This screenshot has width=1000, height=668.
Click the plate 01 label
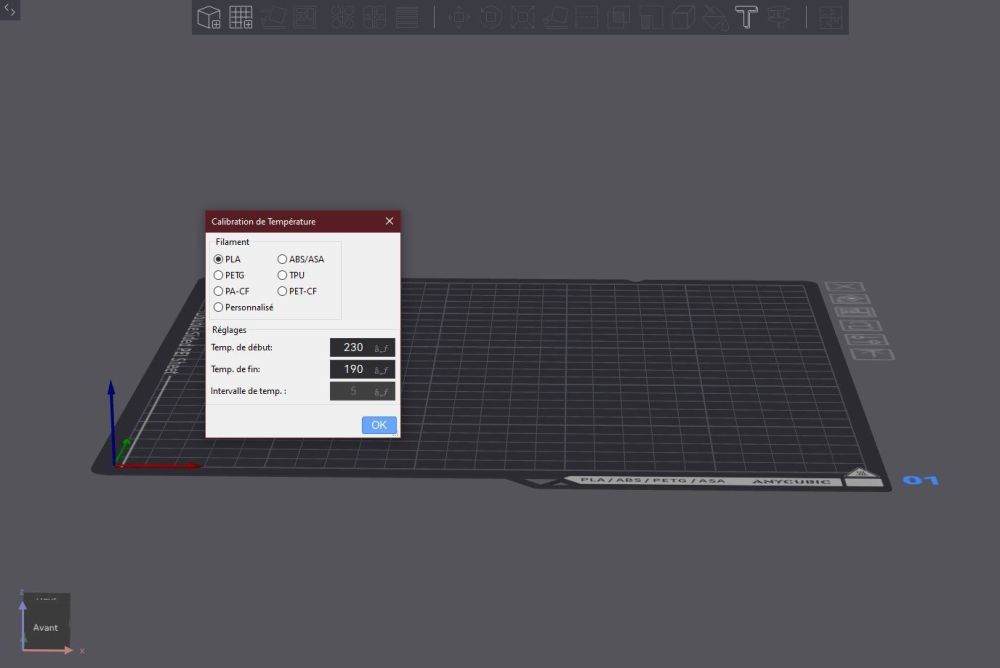click(921, 480)
